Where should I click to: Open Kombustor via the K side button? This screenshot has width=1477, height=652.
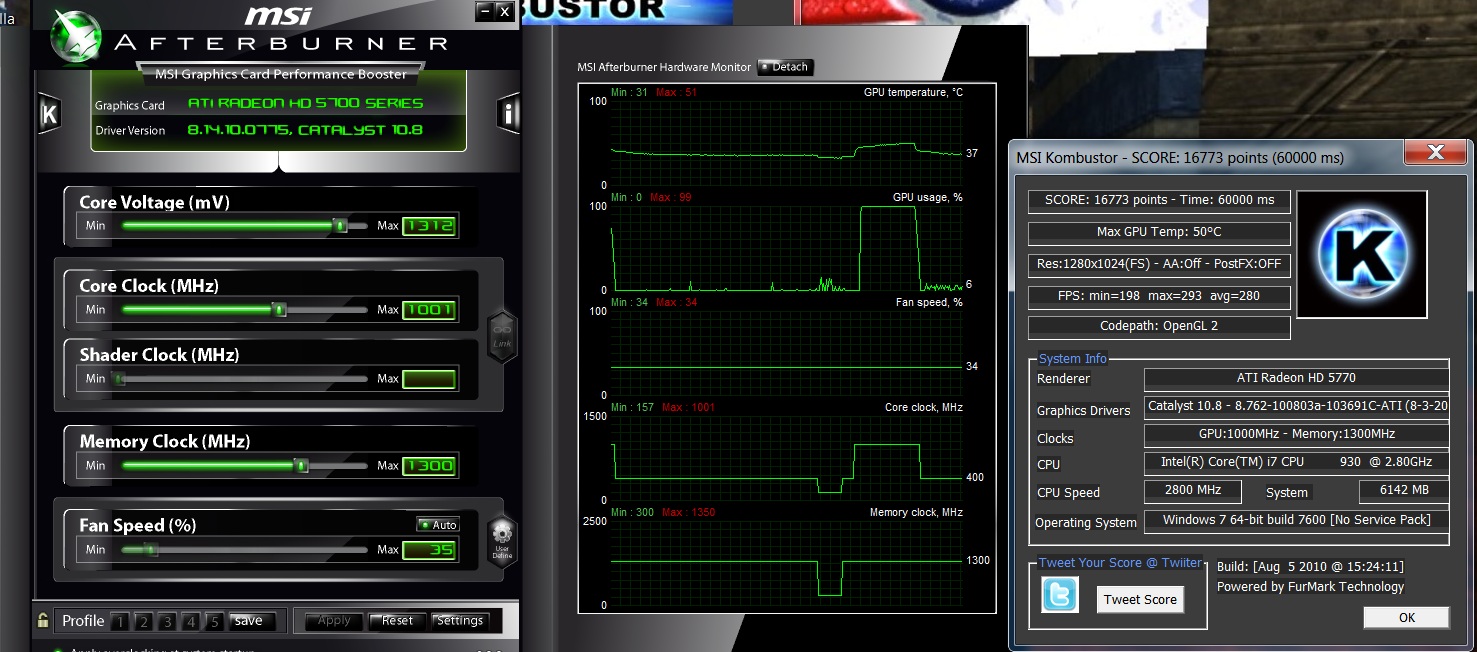tap(49, 114)
